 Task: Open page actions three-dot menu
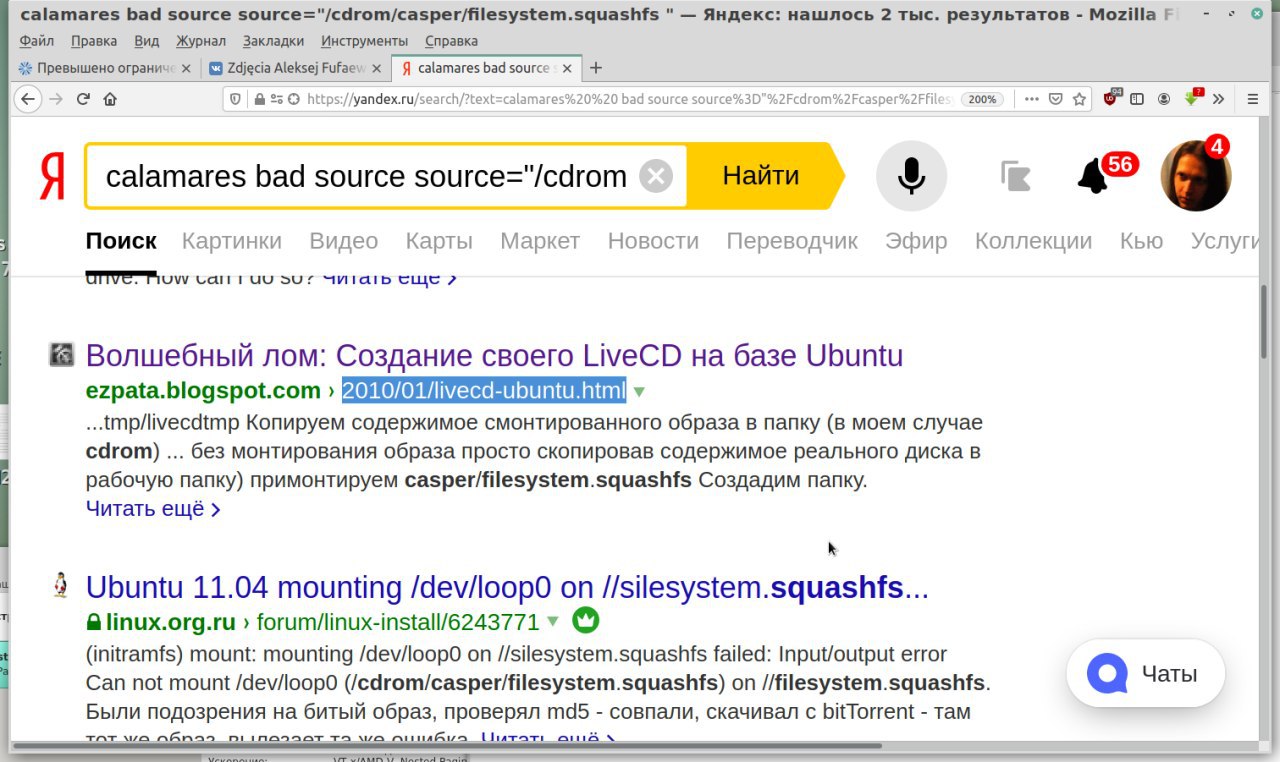coord(1031,99)
